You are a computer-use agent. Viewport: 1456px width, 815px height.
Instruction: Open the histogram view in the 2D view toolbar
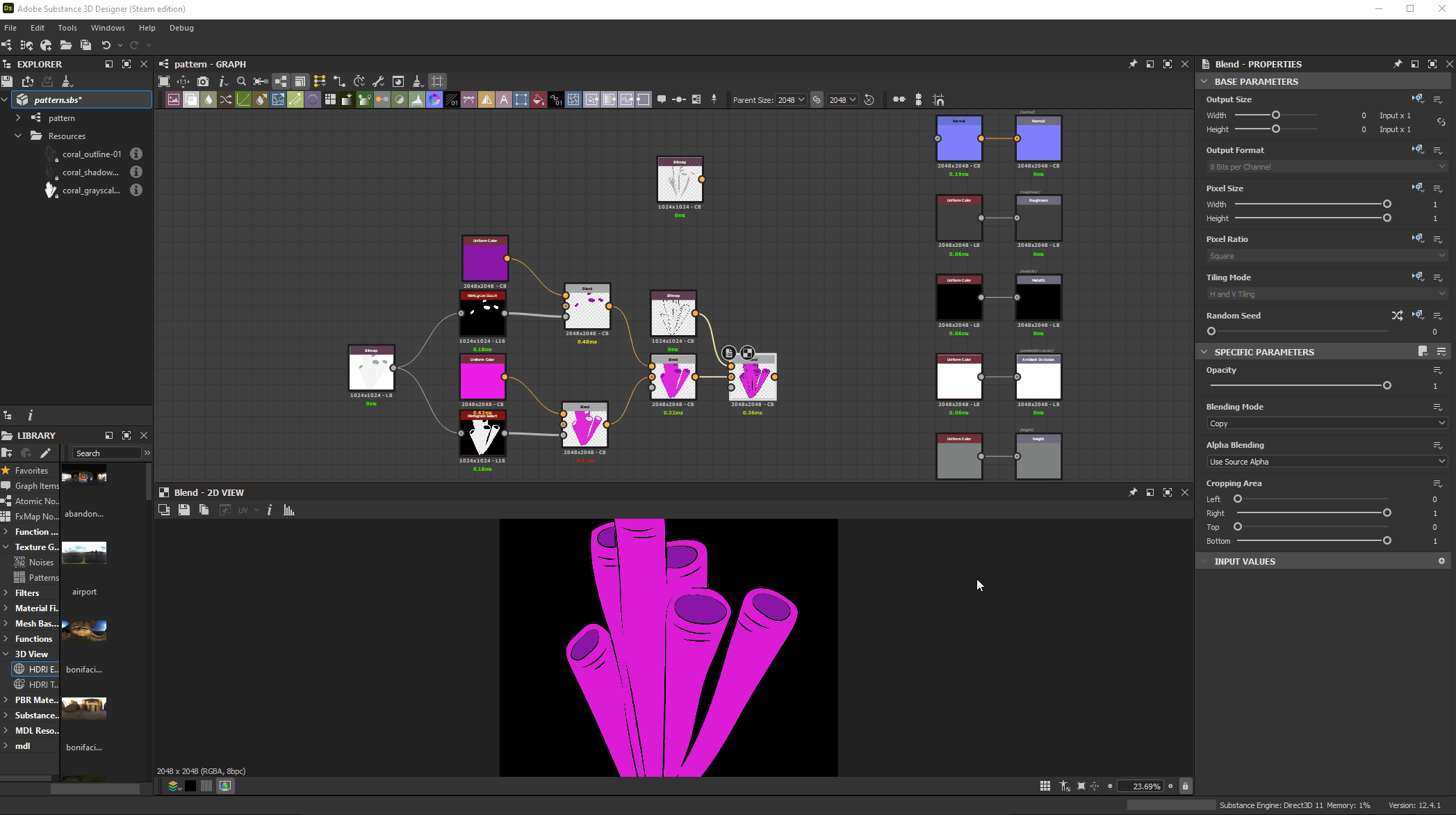click(x=288, y=510)
